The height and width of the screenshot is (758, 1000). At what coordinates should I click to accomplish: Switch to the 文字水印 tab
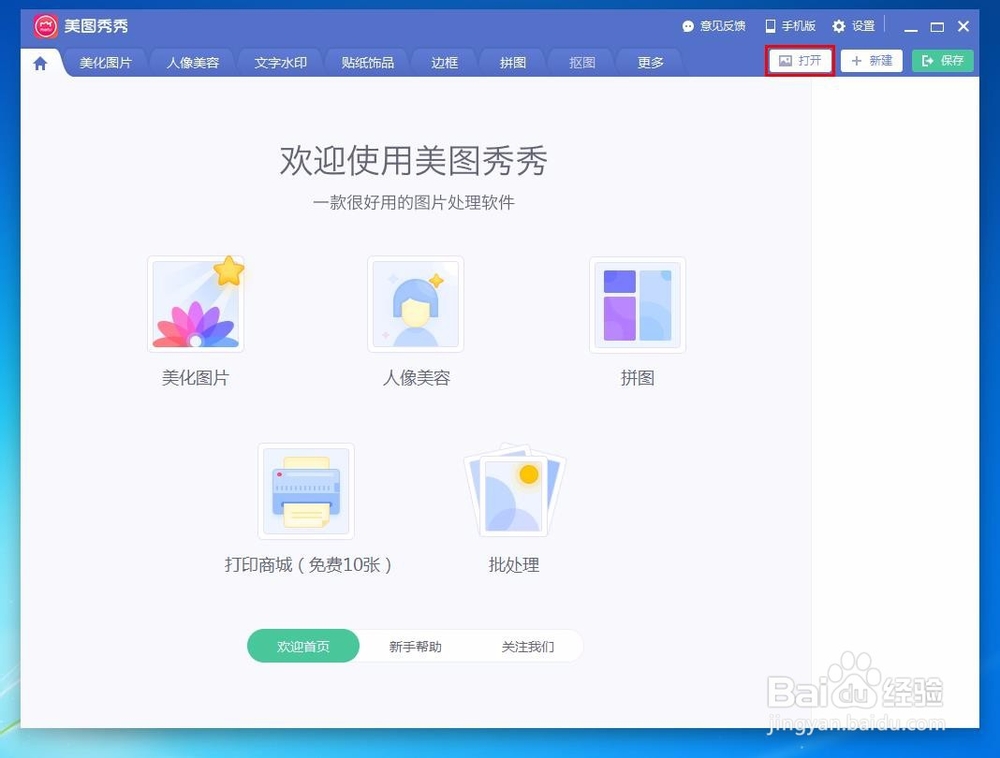click(281, 62)
